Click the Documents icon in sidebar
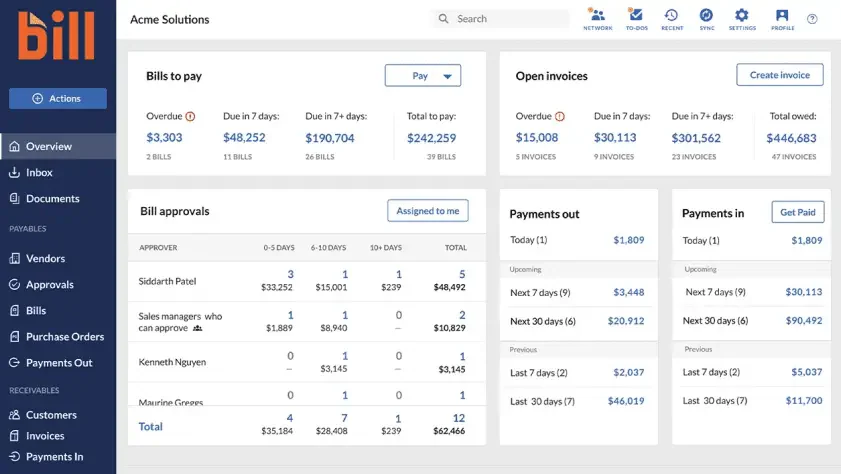 pyautogui.click(x=14, y=198)
